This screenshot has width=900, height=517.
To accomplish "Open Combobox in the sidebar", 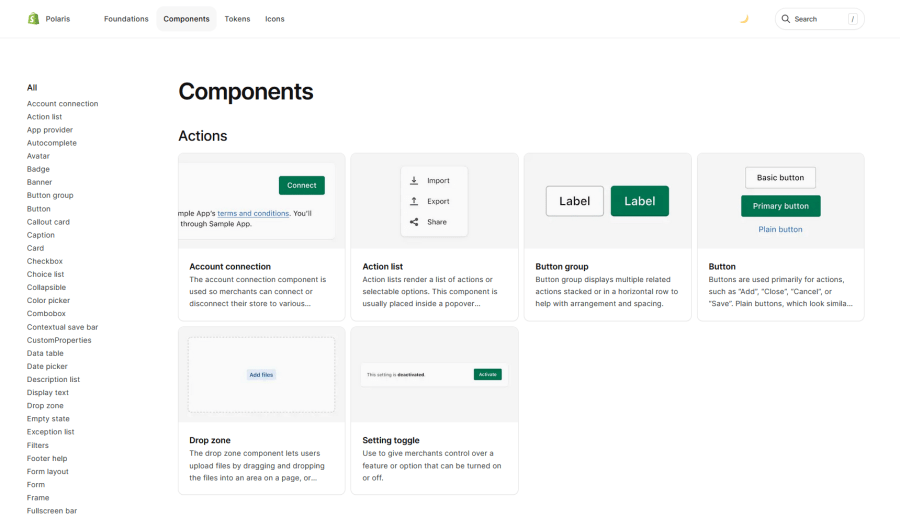I will [46, 314].
